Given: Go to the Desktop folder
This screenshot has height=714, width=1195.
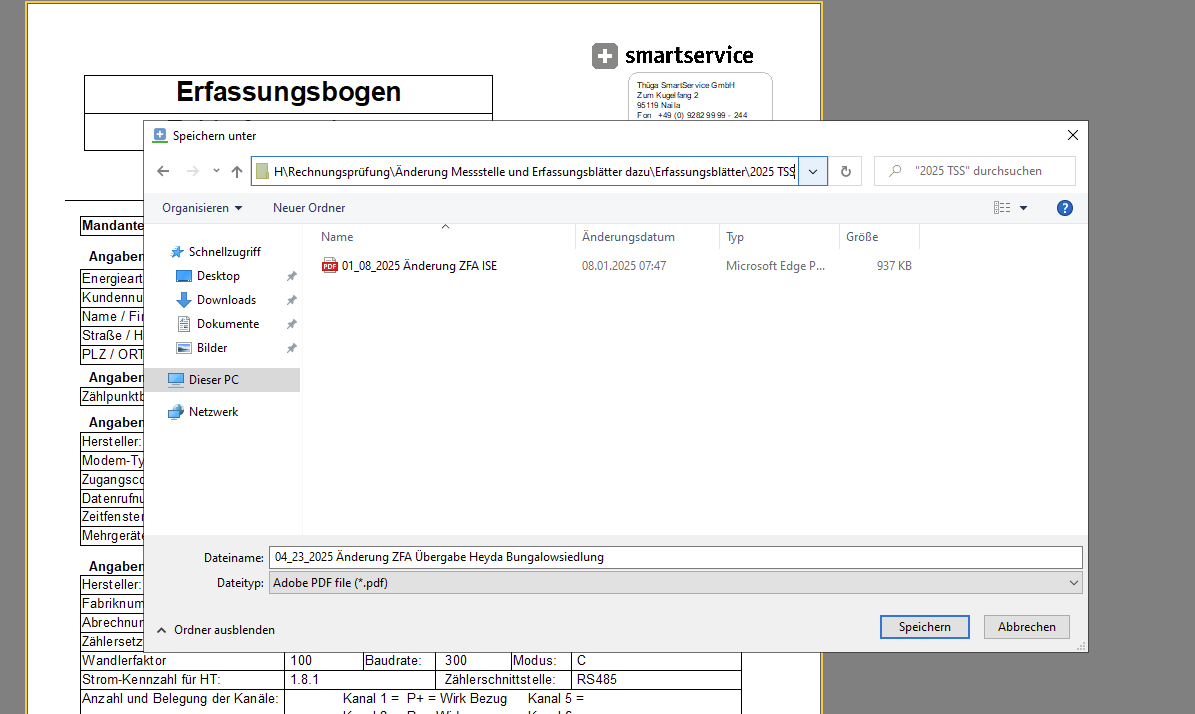Looking at the screenshot, I should [218, 276].
